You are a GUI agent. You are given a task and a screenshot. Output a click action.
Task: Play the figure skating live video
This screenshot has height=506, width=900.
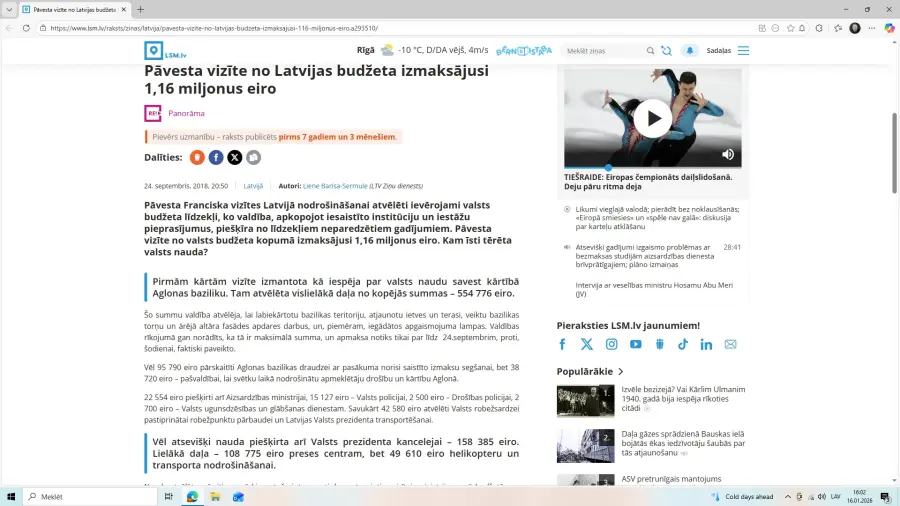[x=652, y=118]
